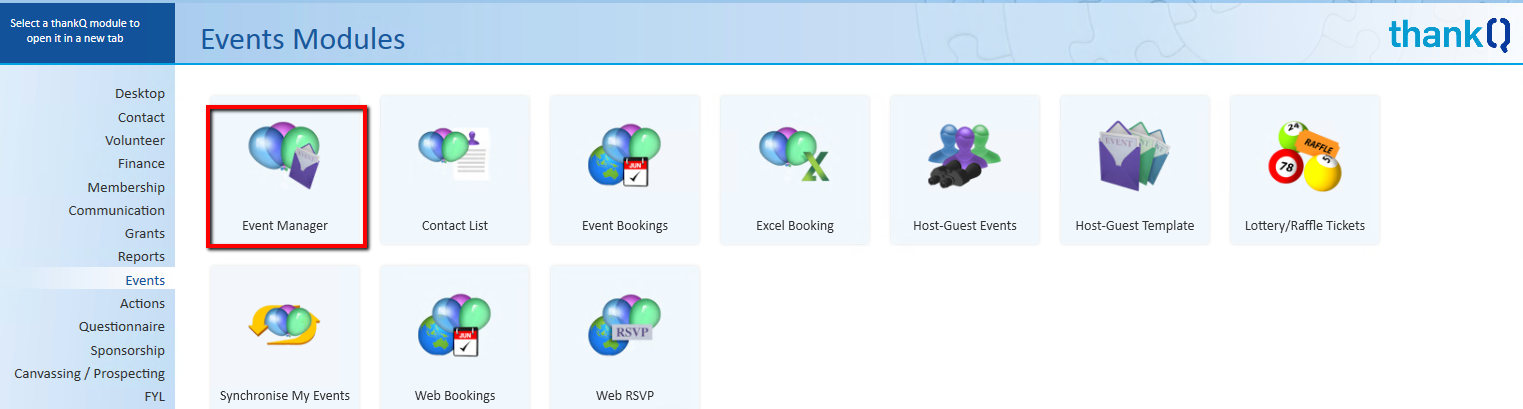Image resolution: width=1523 pixels, height=409 pixels.
Task: Select Contact in the module list
Action: (x=141, y=117)
